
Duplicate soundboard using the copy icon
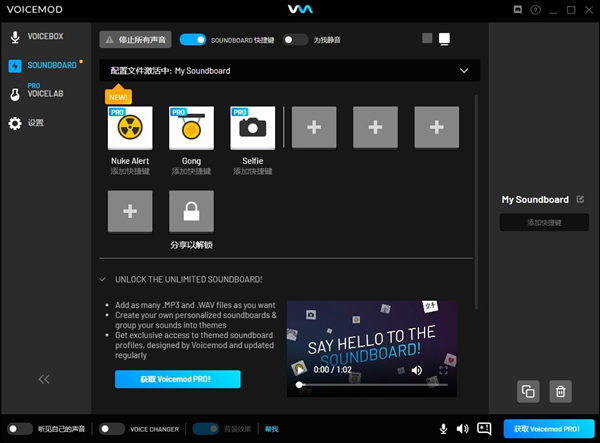[x=528, y=392]
